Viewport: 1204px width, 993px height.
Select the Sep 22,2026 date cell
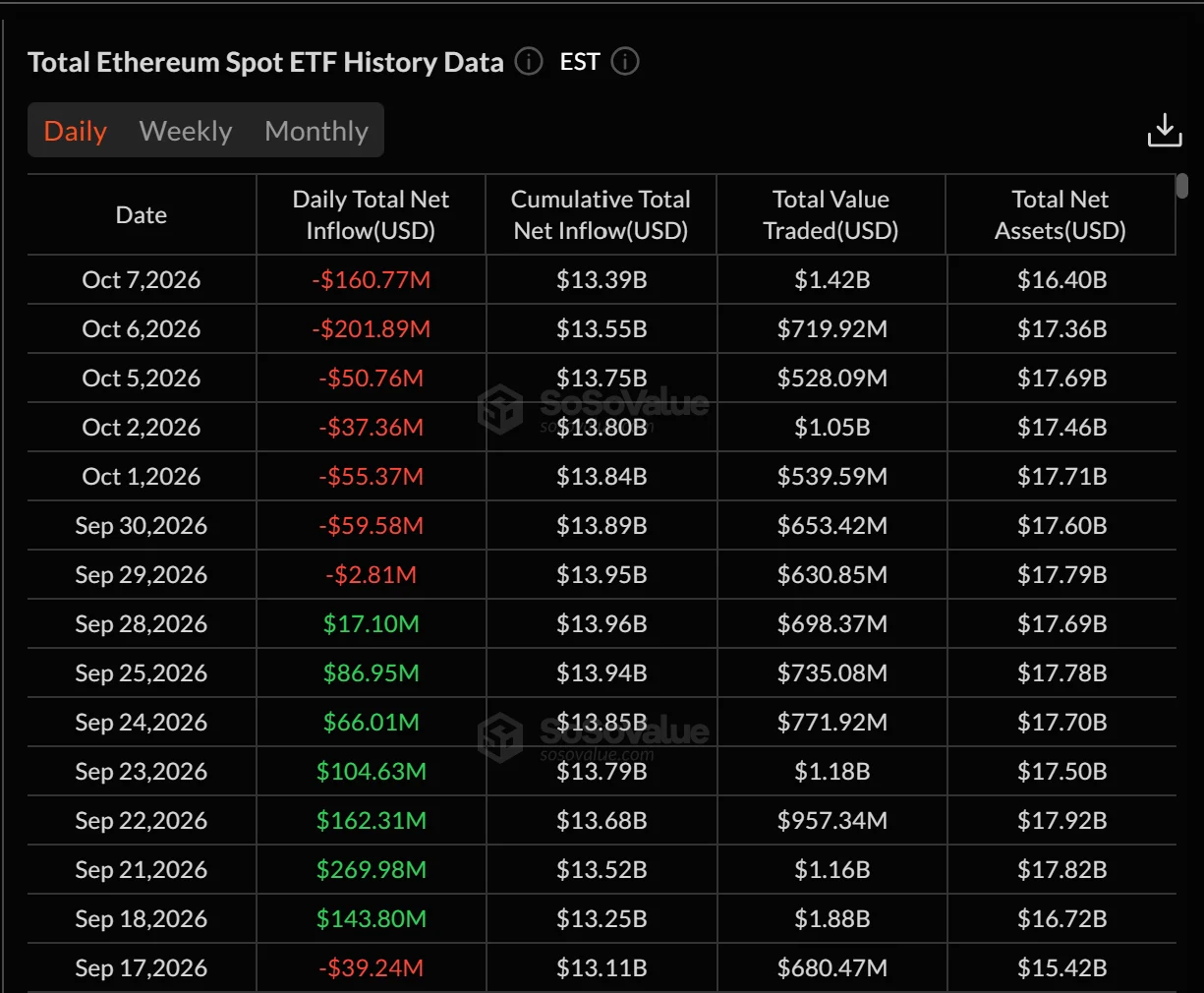[142, 821]
